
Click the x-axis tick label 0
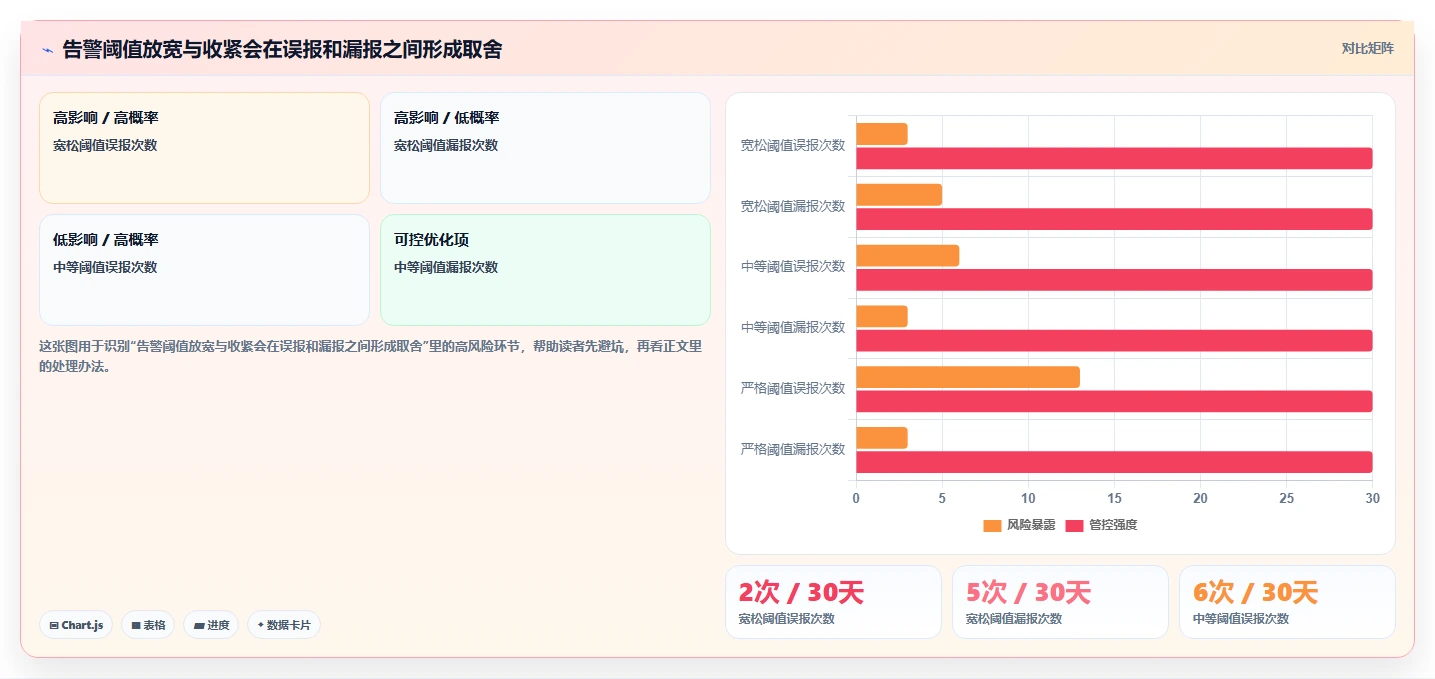[x=856, y=498]
